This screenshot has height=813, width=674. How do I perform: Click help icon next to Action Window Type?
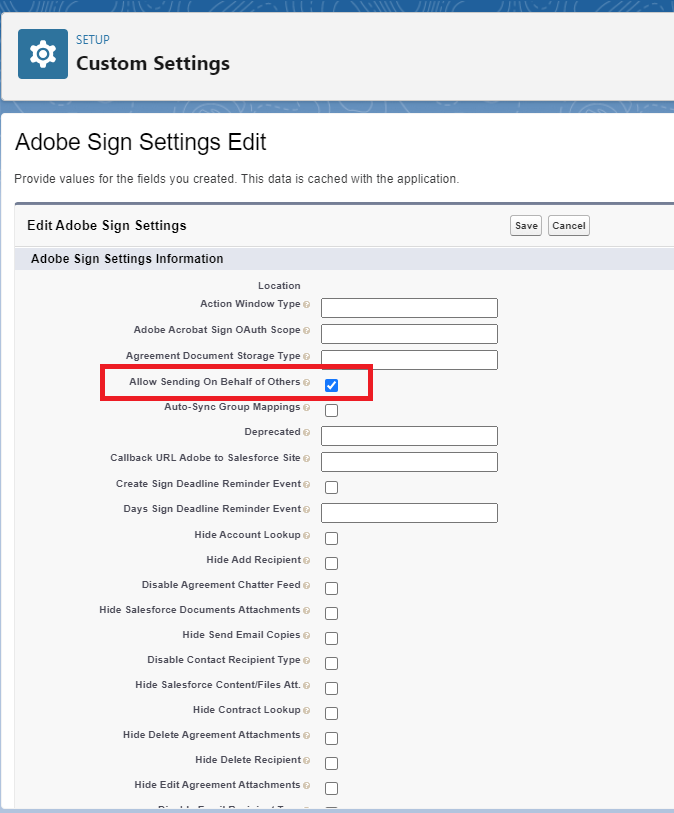pos(306,304)
